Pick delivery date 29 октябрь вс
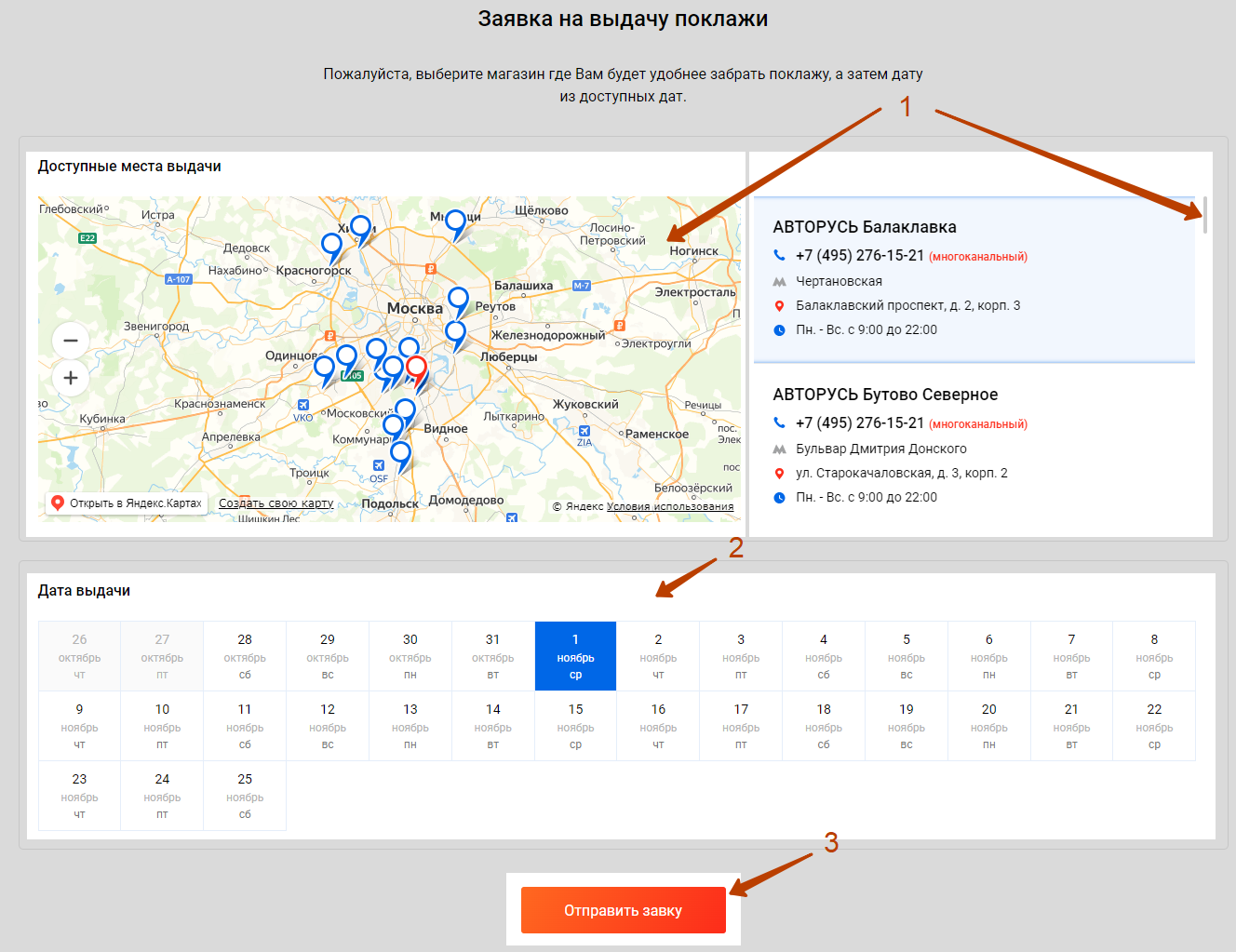This screenshot has height=952, width=1236. [328, 656]
